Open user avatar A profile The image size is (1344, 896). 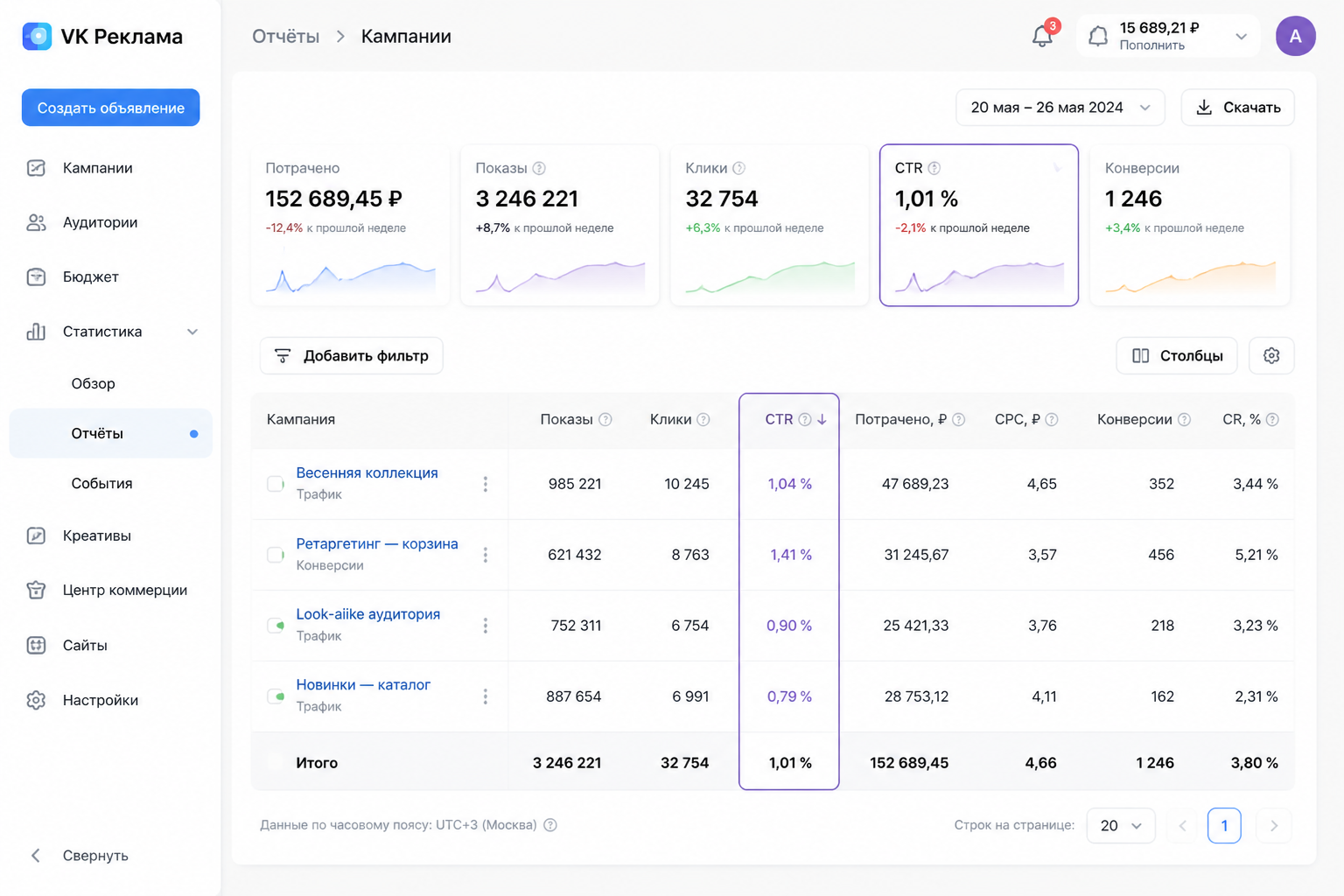1296,36
